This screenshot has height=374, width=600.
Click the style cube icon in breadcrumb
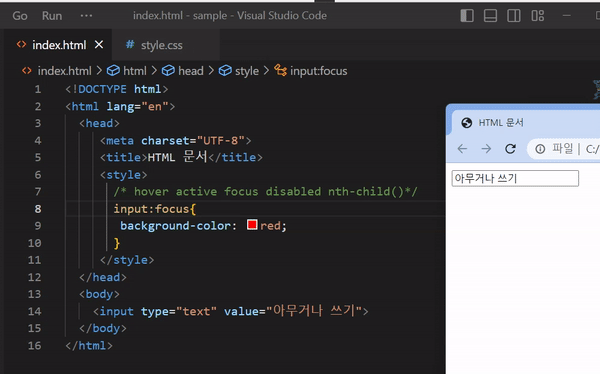[225, 70]
